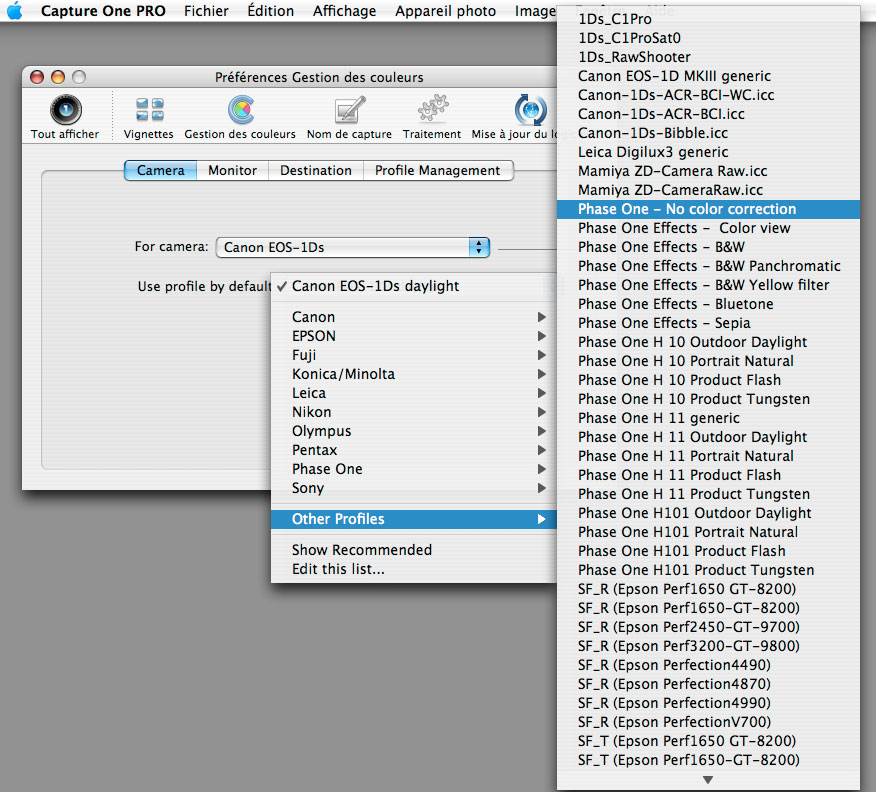Open the Capture One PRO menu
Image resolution: width=876 pixels, height=792 pixels.
[x=103, y=11]
